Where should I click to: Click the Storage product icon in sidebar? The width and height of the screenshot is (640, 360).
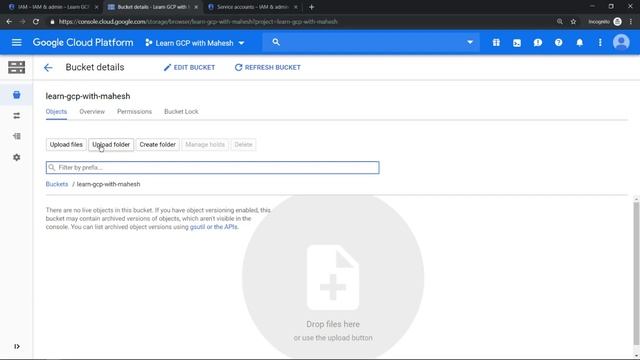coord(16,67)
